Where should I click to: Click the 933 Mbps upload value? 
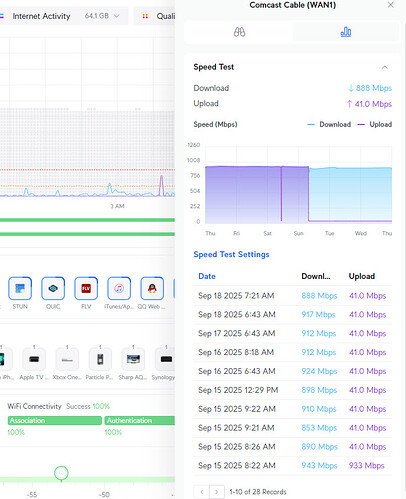click(x=366, y=466)
